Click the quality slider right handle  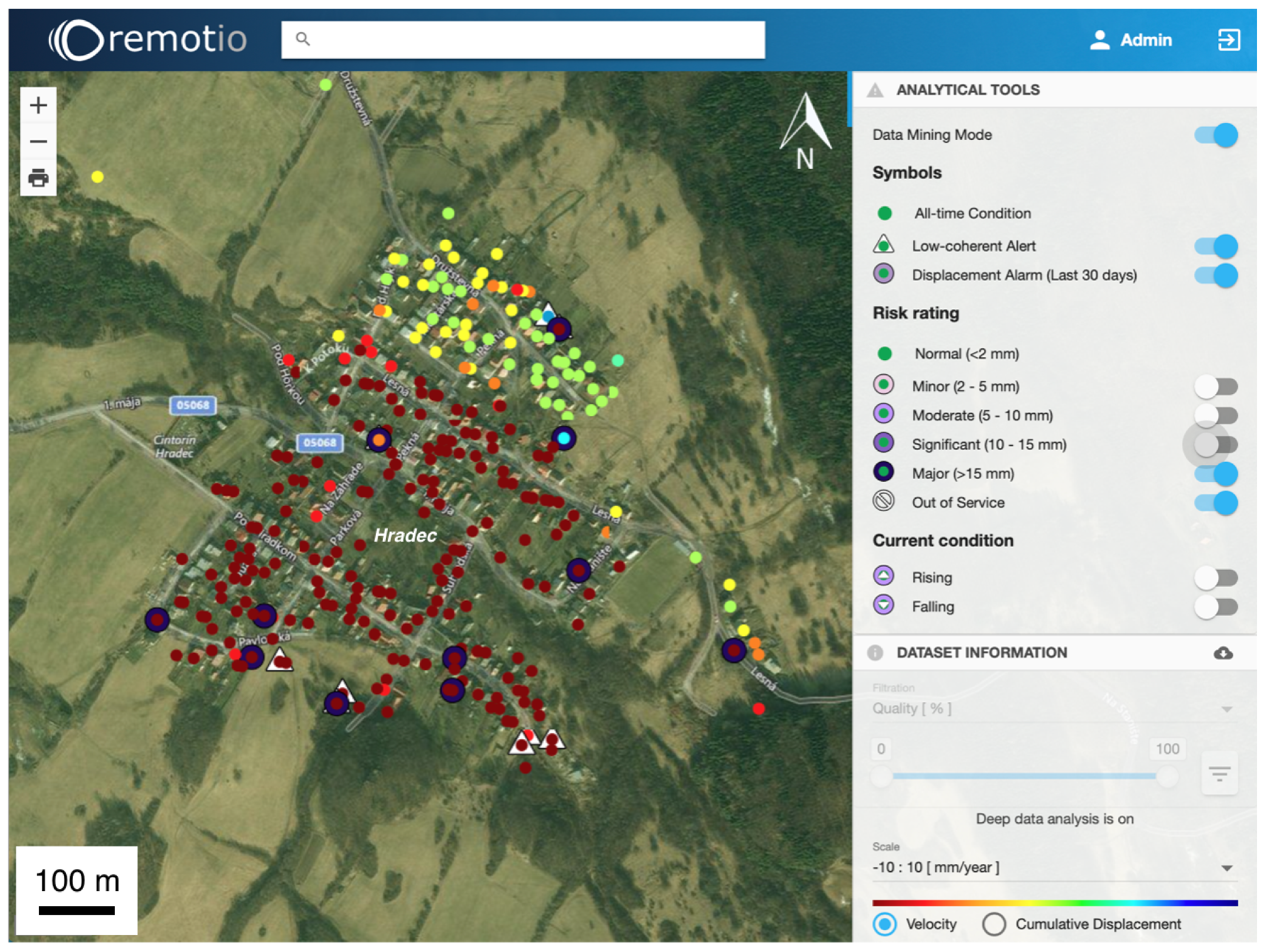click(1166, 777)
